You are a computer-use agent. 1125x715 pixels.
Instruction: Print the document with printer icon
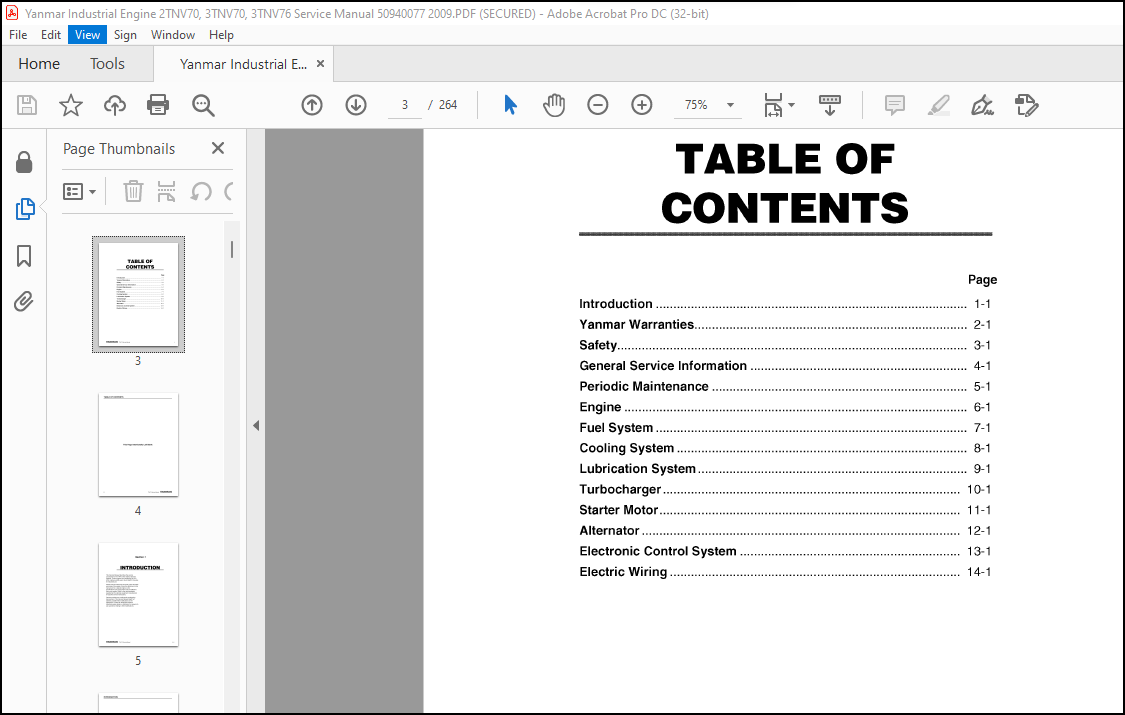point(158,105)
